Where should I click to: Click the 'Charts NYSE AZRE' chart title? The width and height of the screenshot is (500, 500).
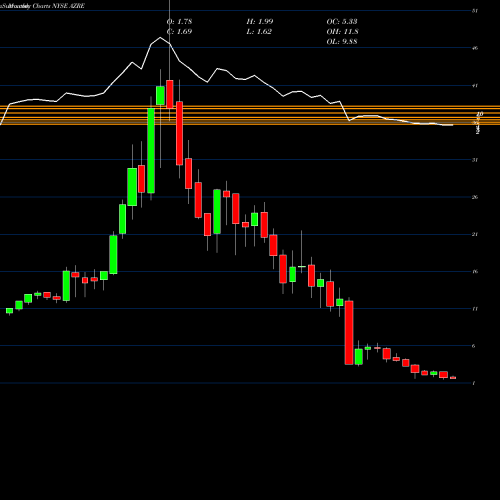click(59, 6)
